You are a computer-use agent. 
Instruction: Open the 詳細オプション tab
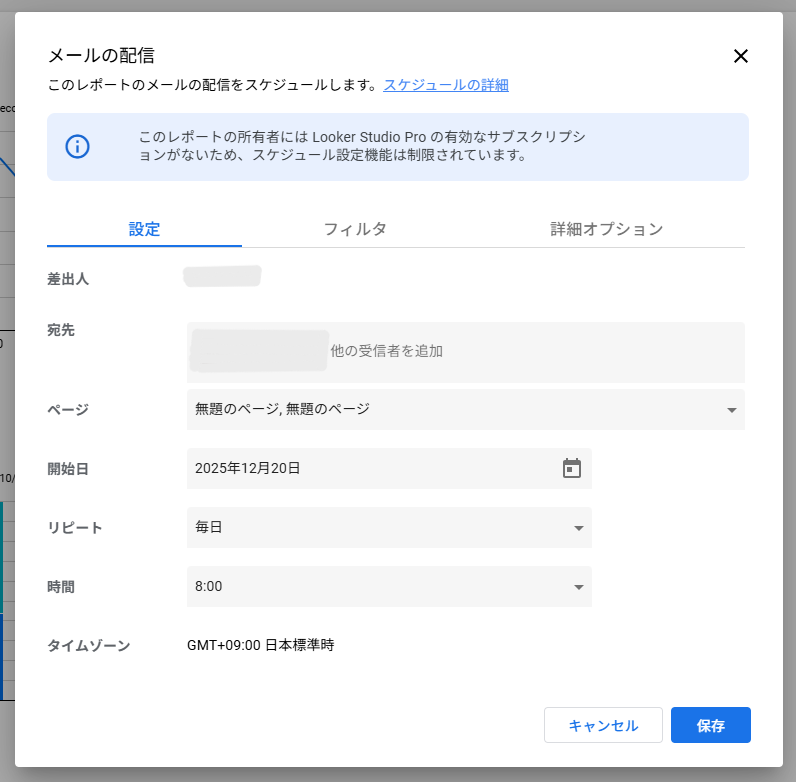[606, 229]
